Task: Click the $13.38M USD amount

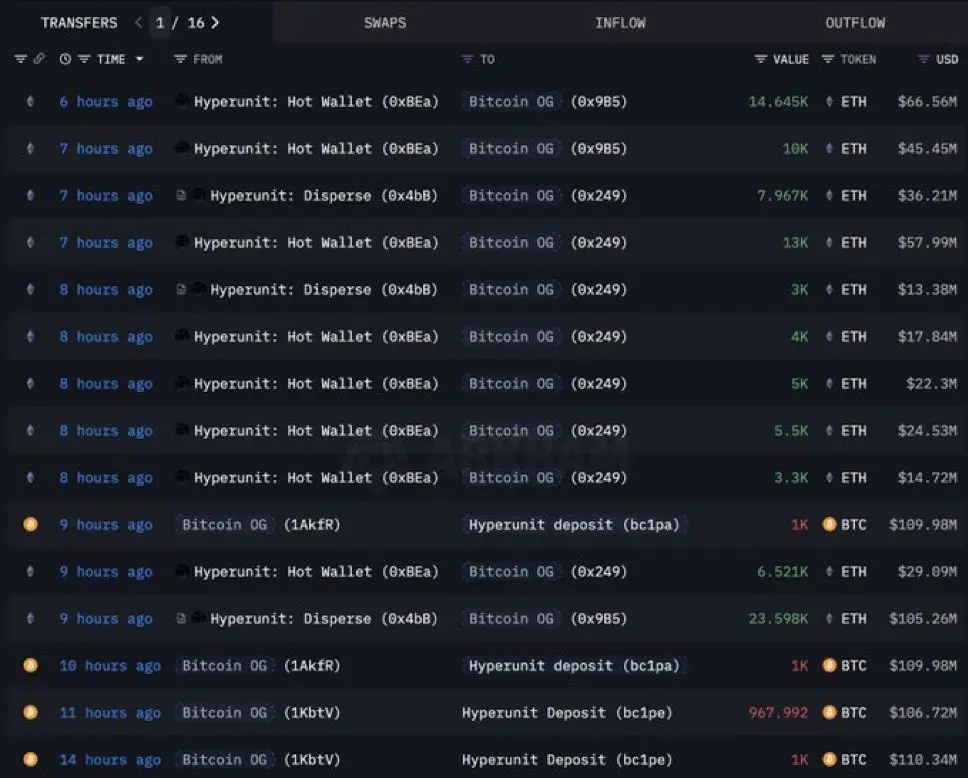Action: (x=927, y=290)
